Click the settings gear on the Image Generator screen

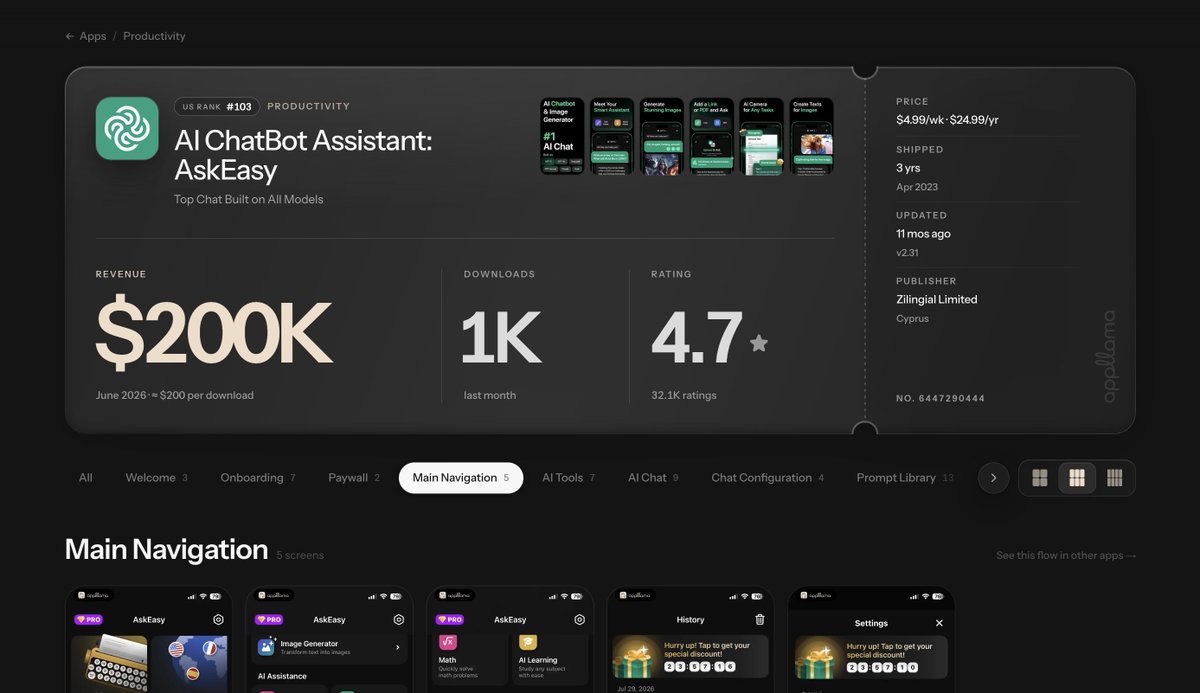pyautogui.click(x=399, y=620)
